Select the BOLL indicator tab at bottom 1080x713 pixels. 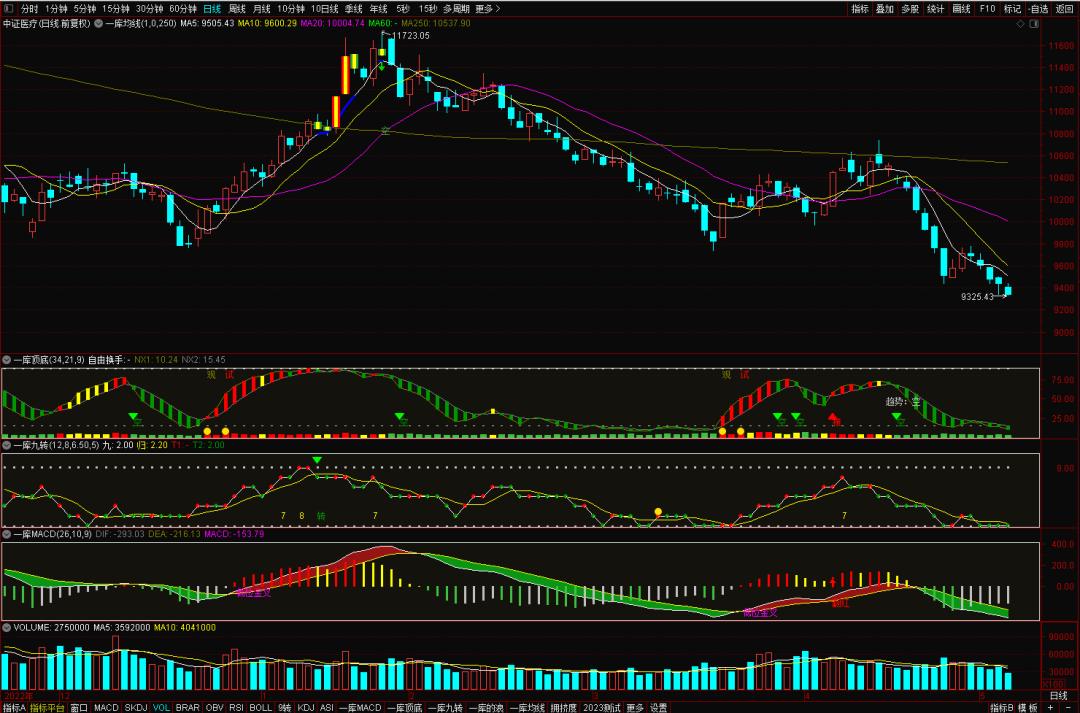260,707
